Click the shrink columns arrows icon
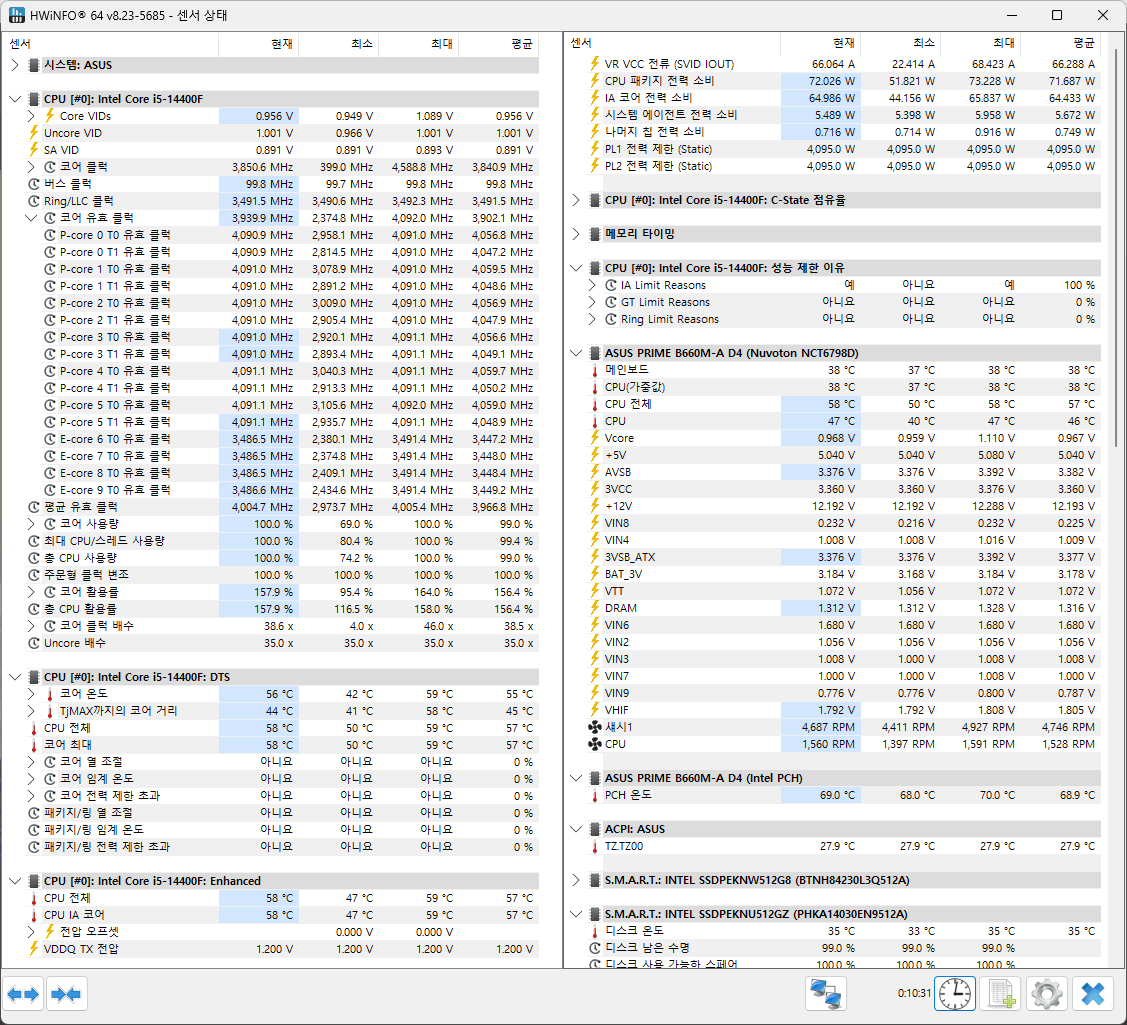1127x1025 pixels. [x=67, y=994]
